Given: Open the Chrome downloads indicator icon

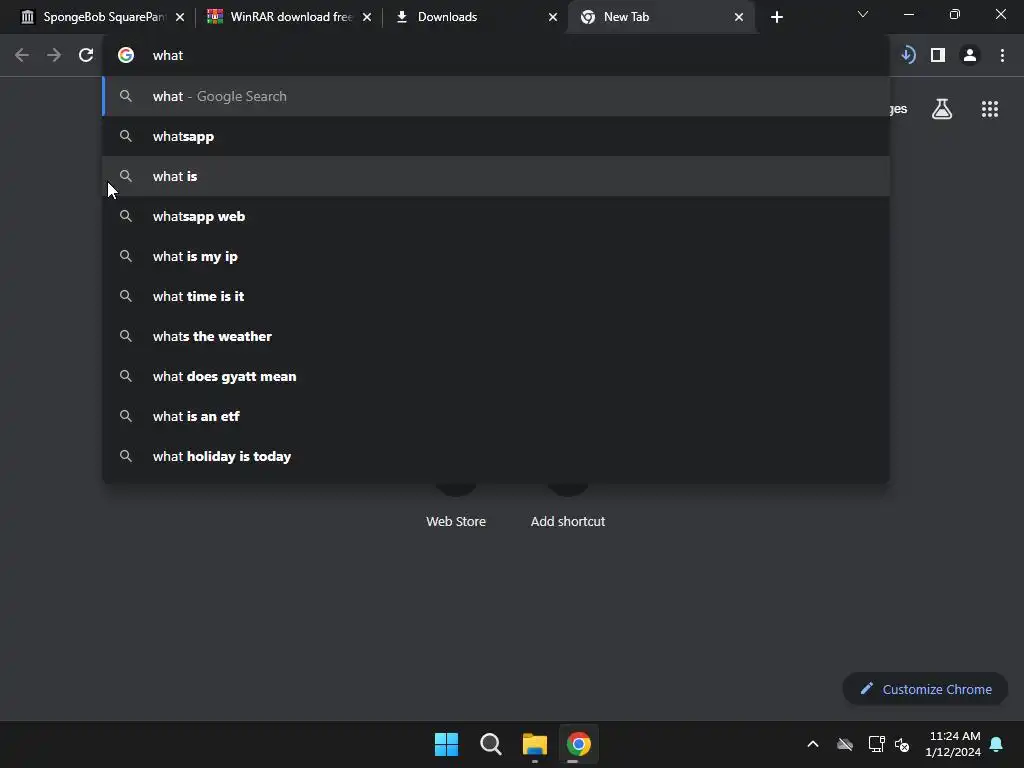Looking at the screenshot, I should click(x=908, y=56).
